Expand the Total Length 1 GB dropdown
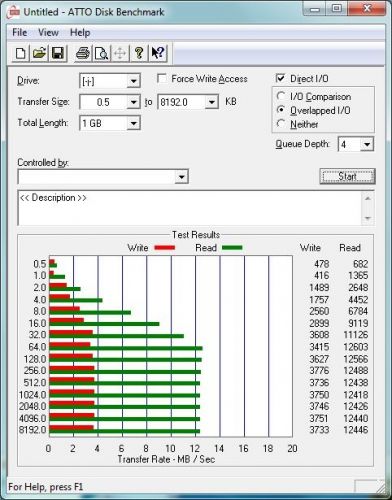 tap(133, 123)
